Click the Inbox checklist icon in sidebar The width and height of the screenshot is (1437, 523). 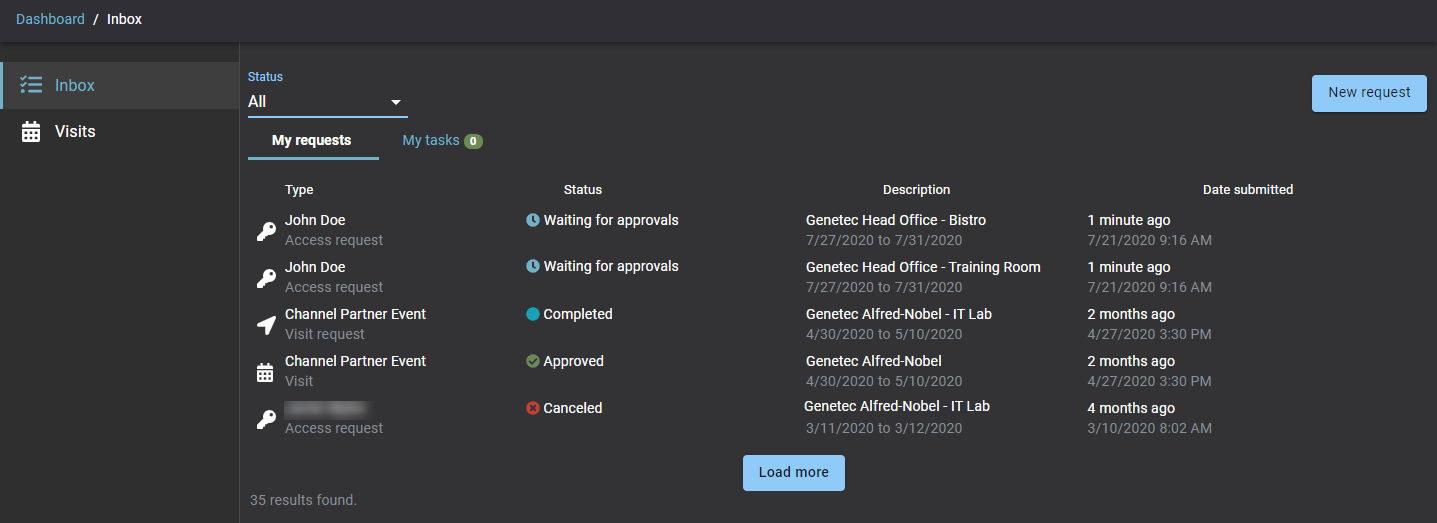[x=31, y=85]
